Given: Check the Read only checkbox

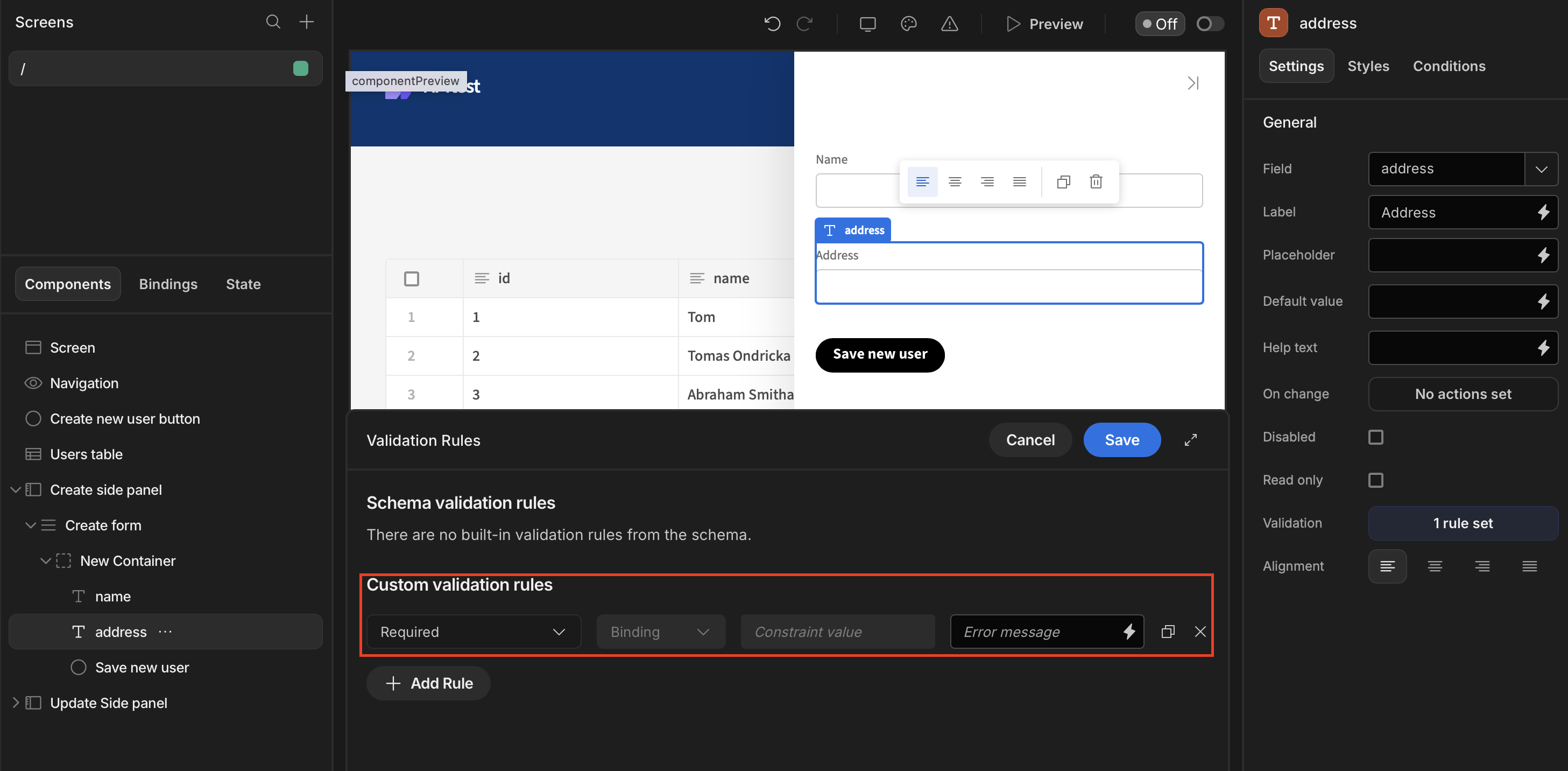Looking at the screenshot, I should pos(1376,480).
